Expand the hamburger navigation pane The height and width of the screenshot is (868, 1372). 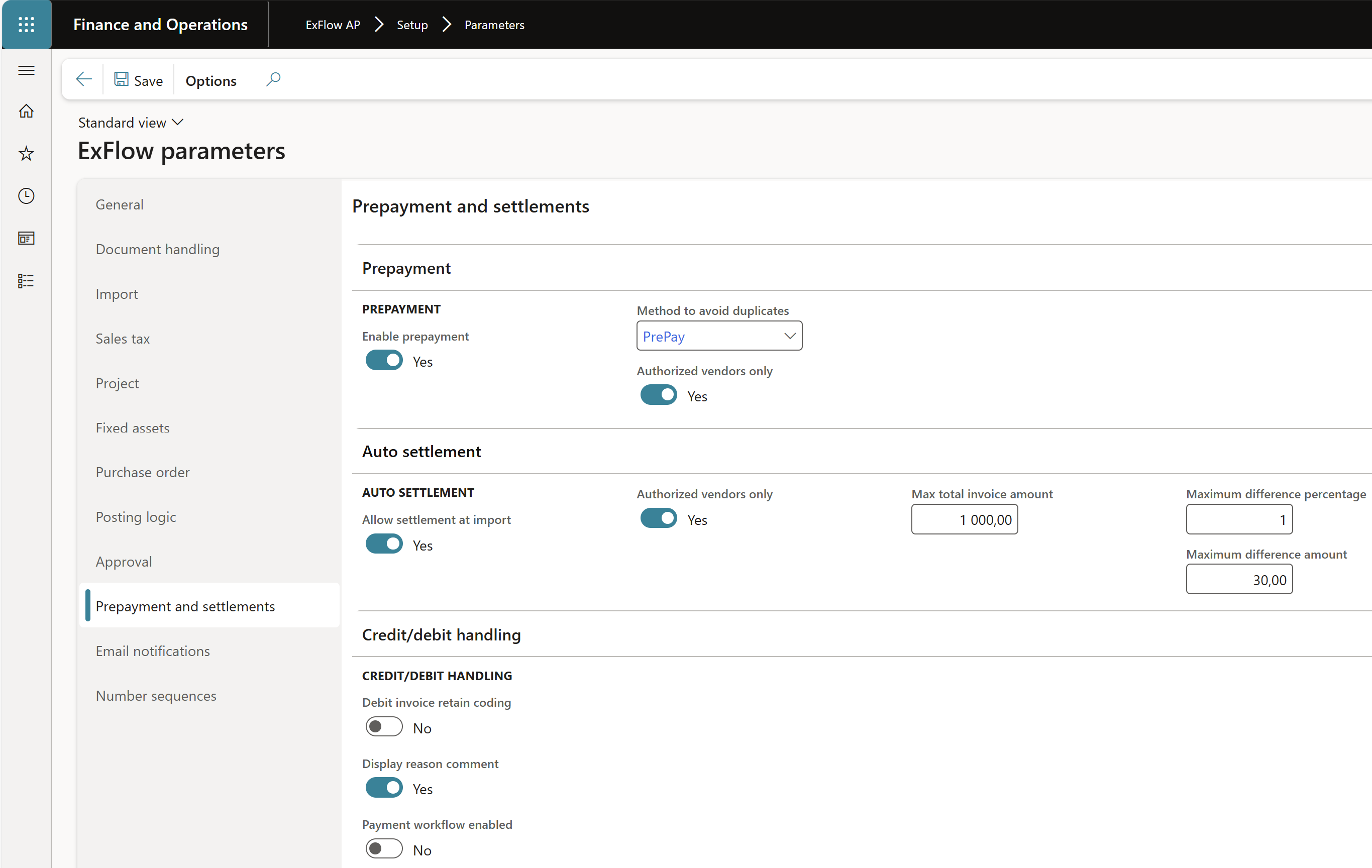26,70
